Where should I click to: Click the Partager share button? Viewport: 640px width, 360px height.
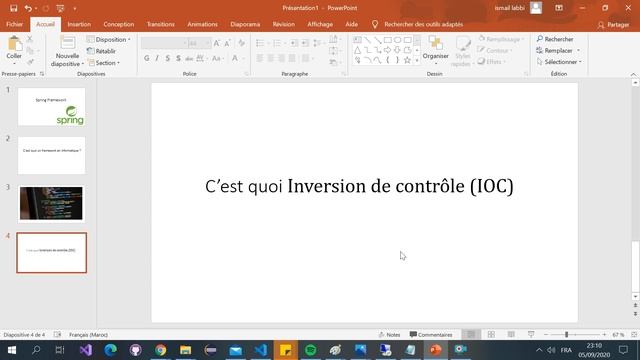(613, 24)
